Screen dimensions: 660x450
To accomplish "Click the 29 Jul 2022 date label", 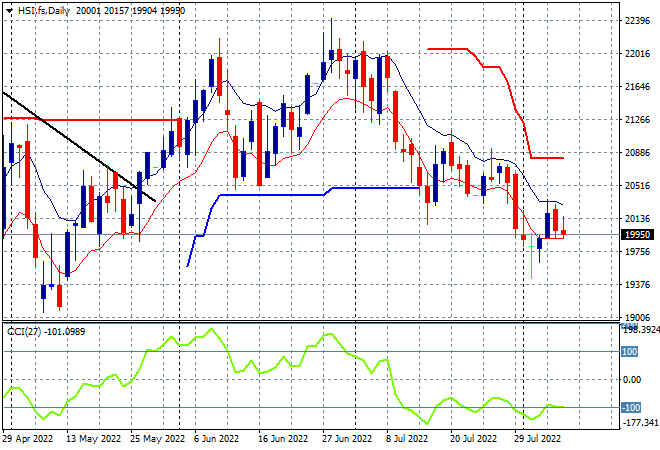I will pyautogui.click(x=538, y=439).
